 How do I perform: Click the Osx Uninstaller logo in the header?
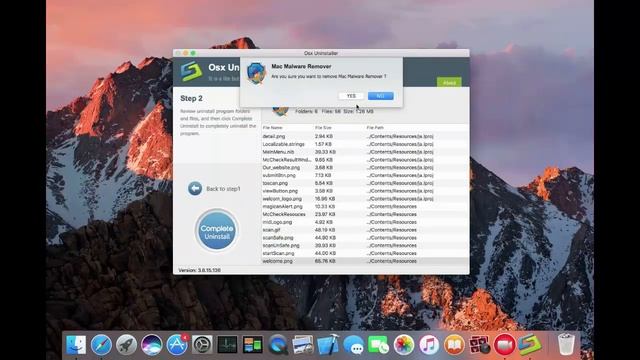click(x=191, y=71)
